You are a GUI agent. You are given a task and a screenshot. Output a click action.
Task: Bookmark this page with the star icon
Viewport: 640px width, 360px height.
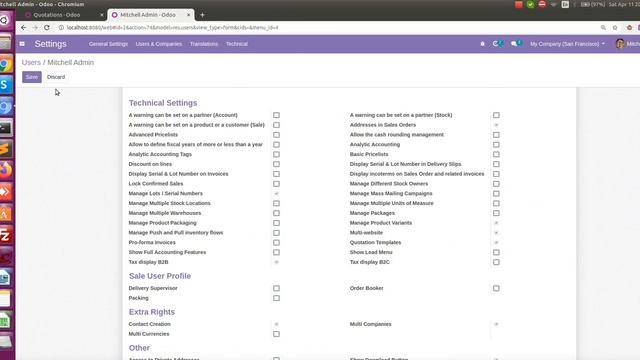tap(615, 27)
